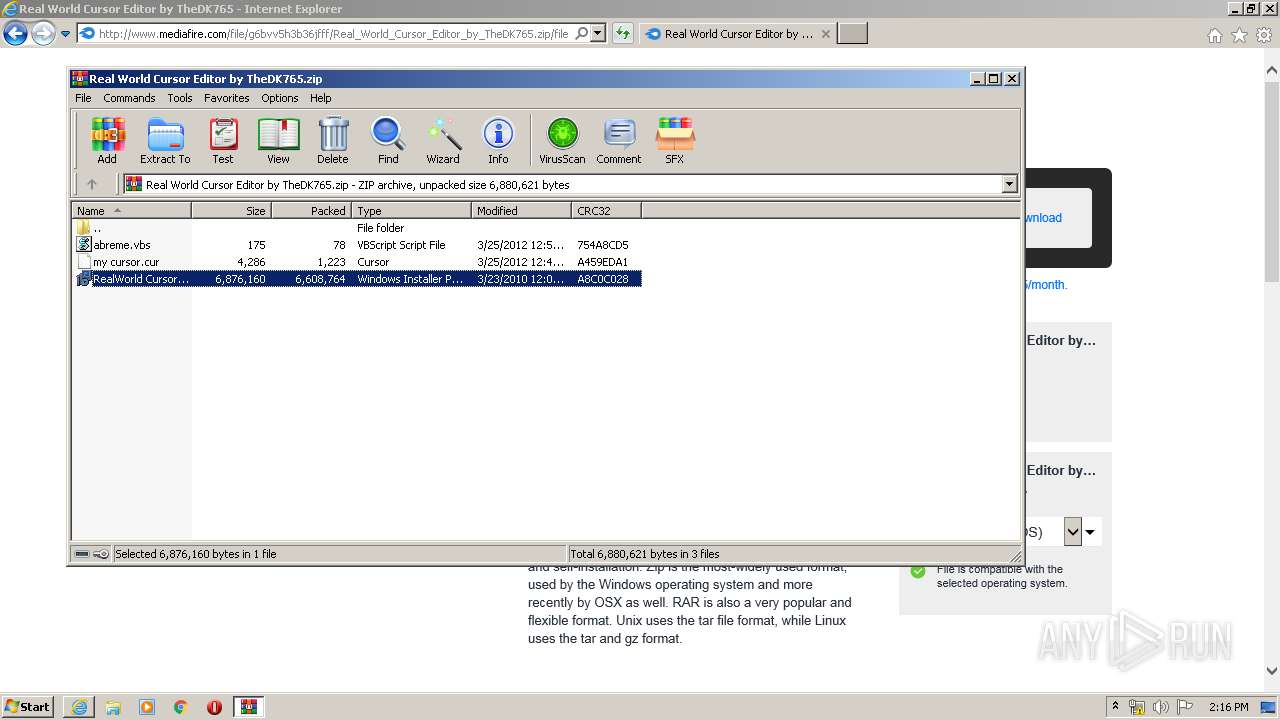Sort by the Packed column header
1280x720 pixels.
click(311, 211)
